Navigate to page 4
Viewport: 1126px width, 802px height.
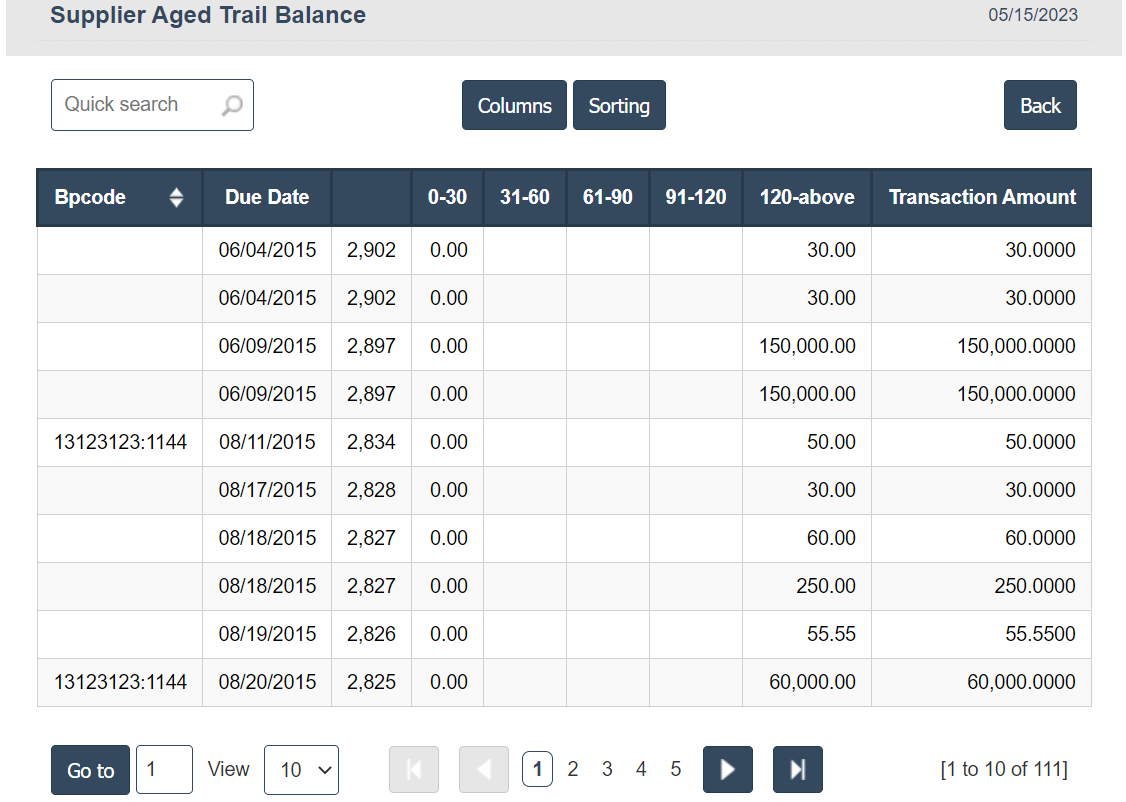coord(641,769)
